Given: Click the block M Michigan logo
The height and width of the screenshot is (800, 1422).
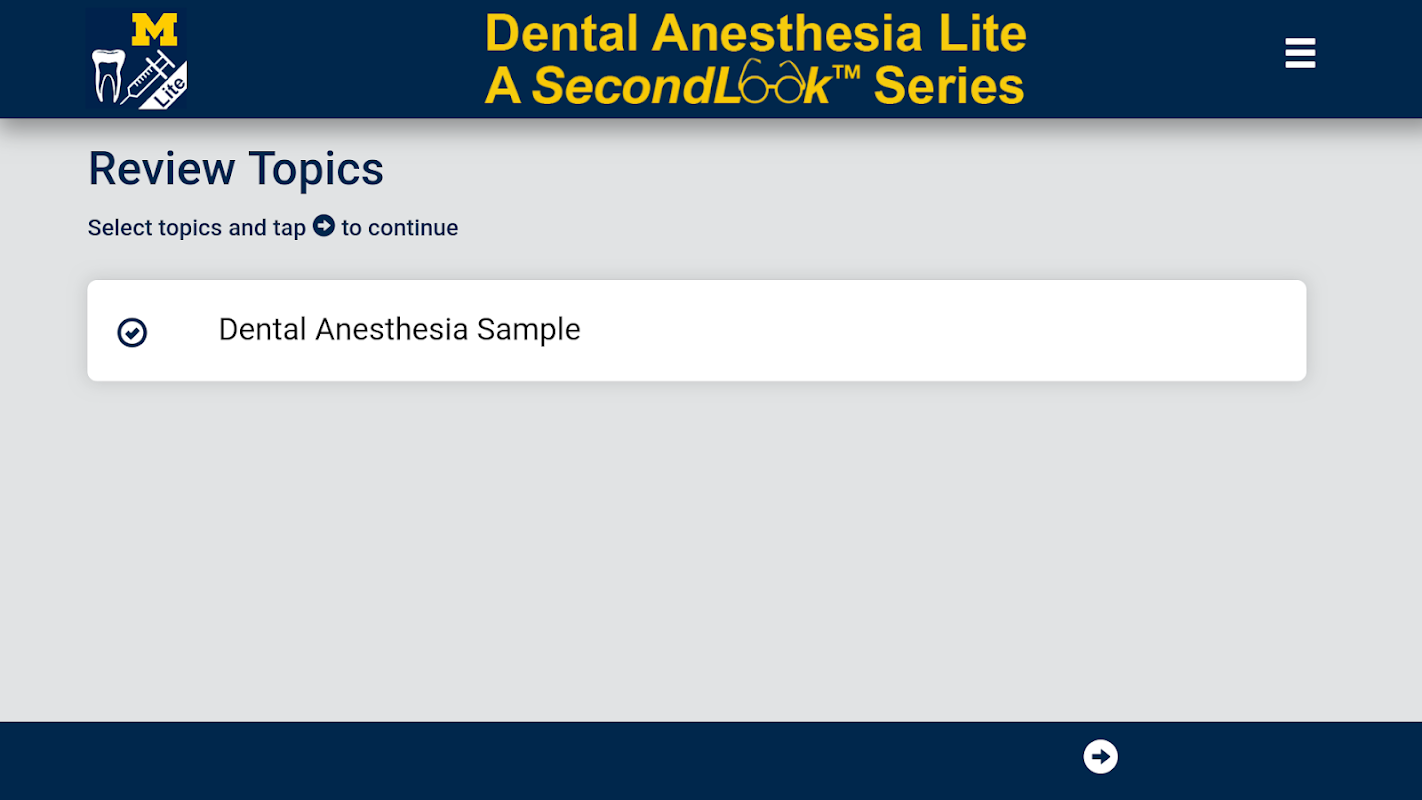Looking at the screenshot, I should [154, 30].
